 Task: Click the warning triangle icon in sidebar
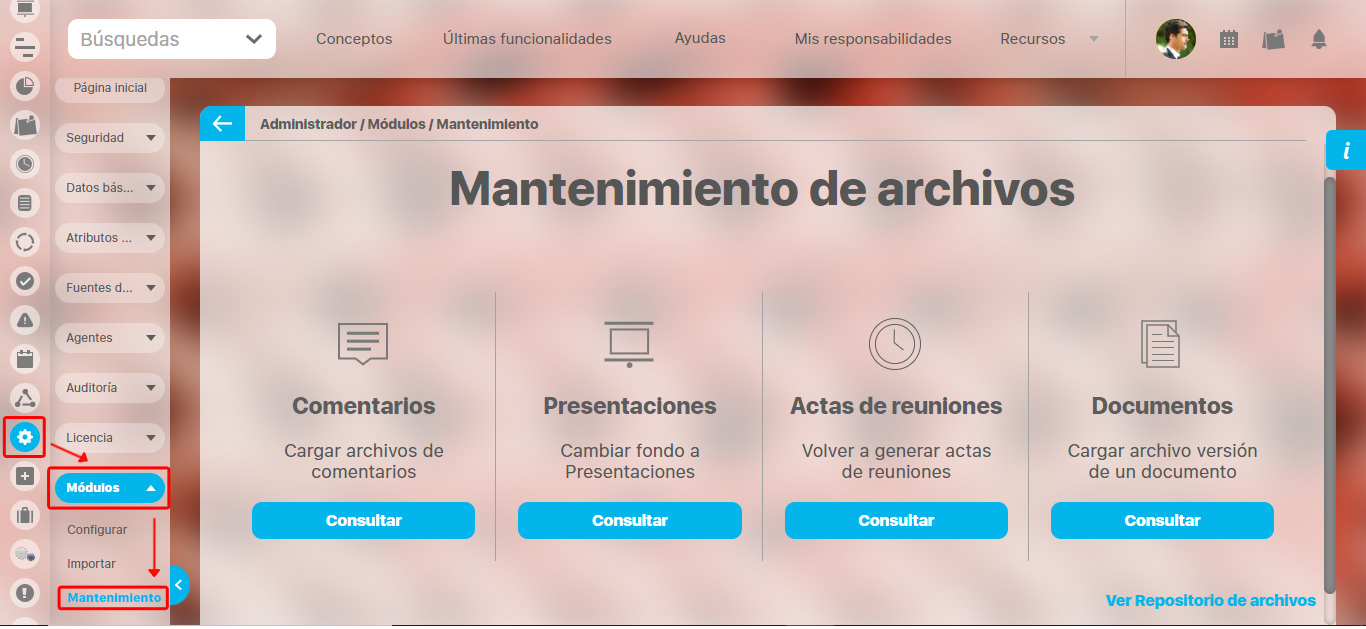tap(25, 320)
